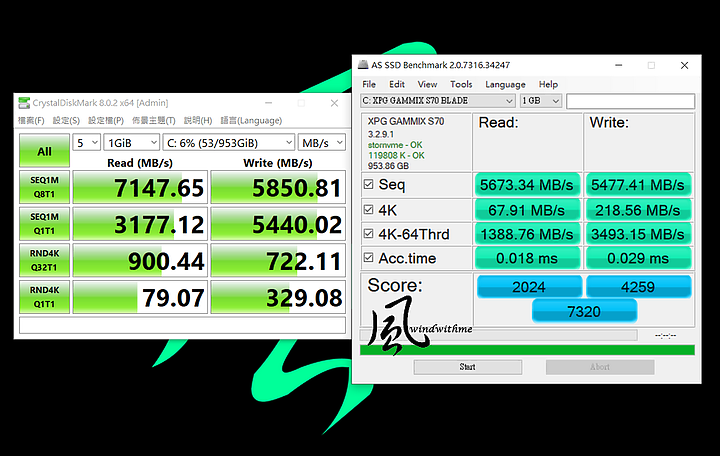The image size is (720, 456).
Task: Click the 67.91 MB/s 4K read value
Action: click(x=527, y=210)
